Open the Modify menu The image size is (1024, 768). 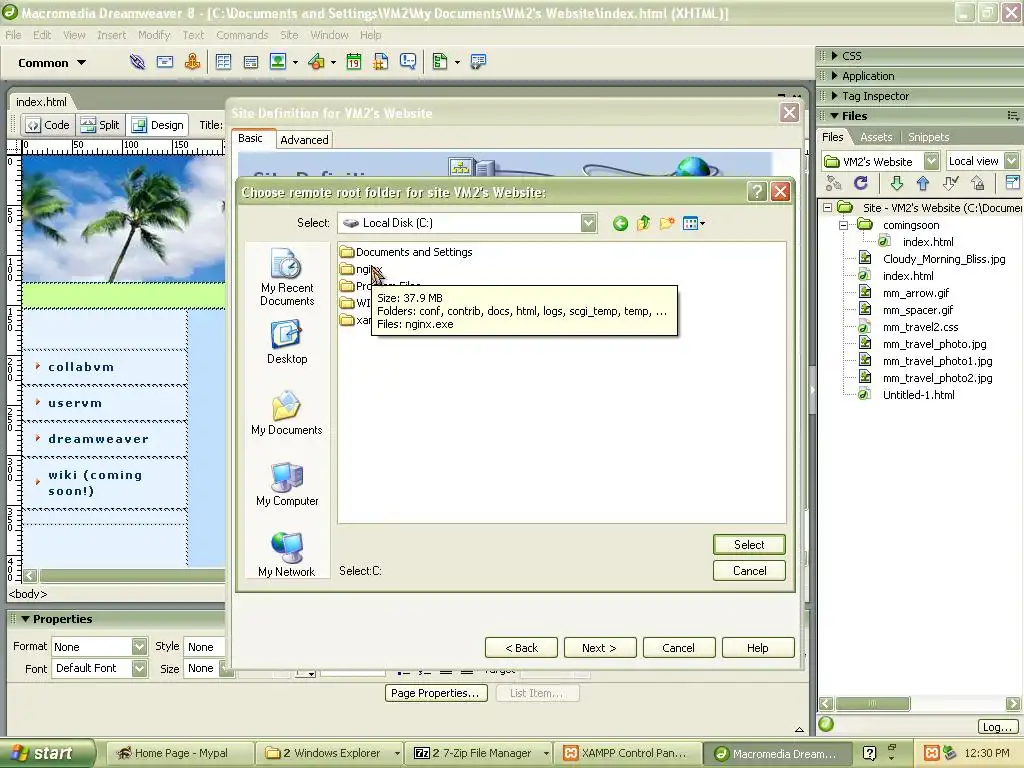point(154,35)
